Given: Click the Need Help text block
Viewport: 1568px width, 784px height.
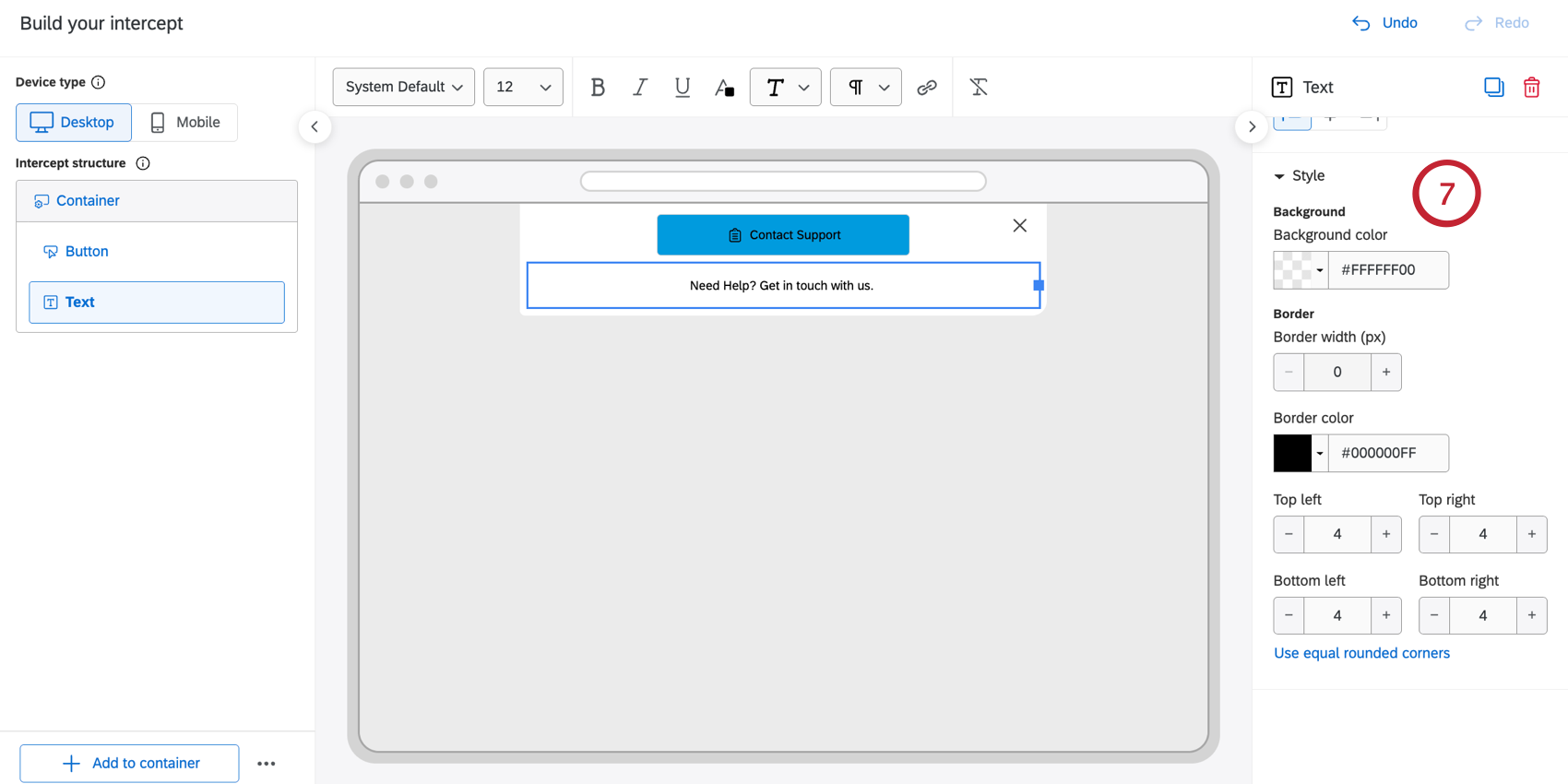Looking at the screenshot, I should point(781,286).
